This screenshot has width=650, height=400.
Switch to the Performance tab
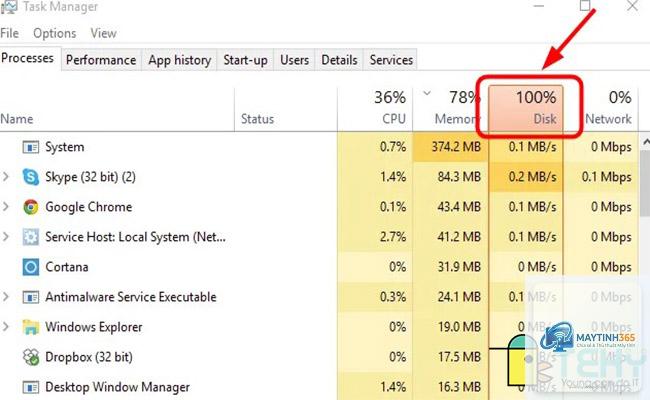tap(101, 60)
